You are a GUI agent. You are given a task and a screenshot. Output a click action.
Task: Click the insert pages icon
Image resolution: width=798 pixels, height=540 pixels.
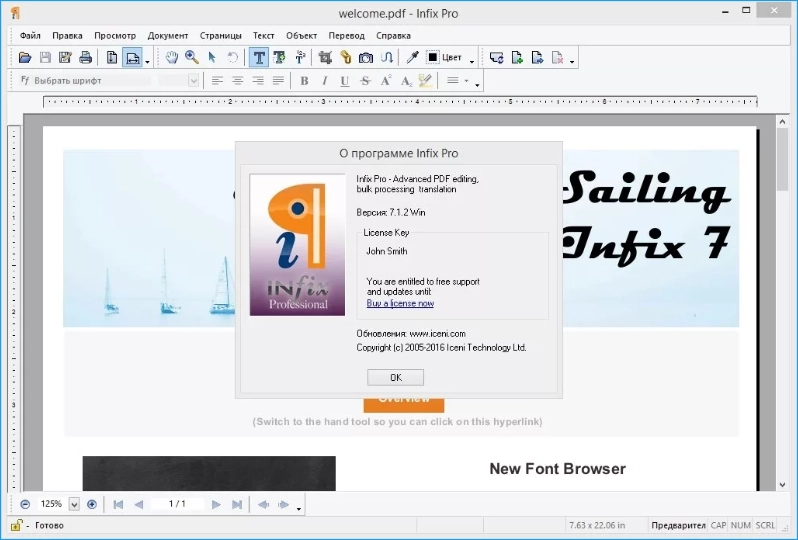point(517,58)
